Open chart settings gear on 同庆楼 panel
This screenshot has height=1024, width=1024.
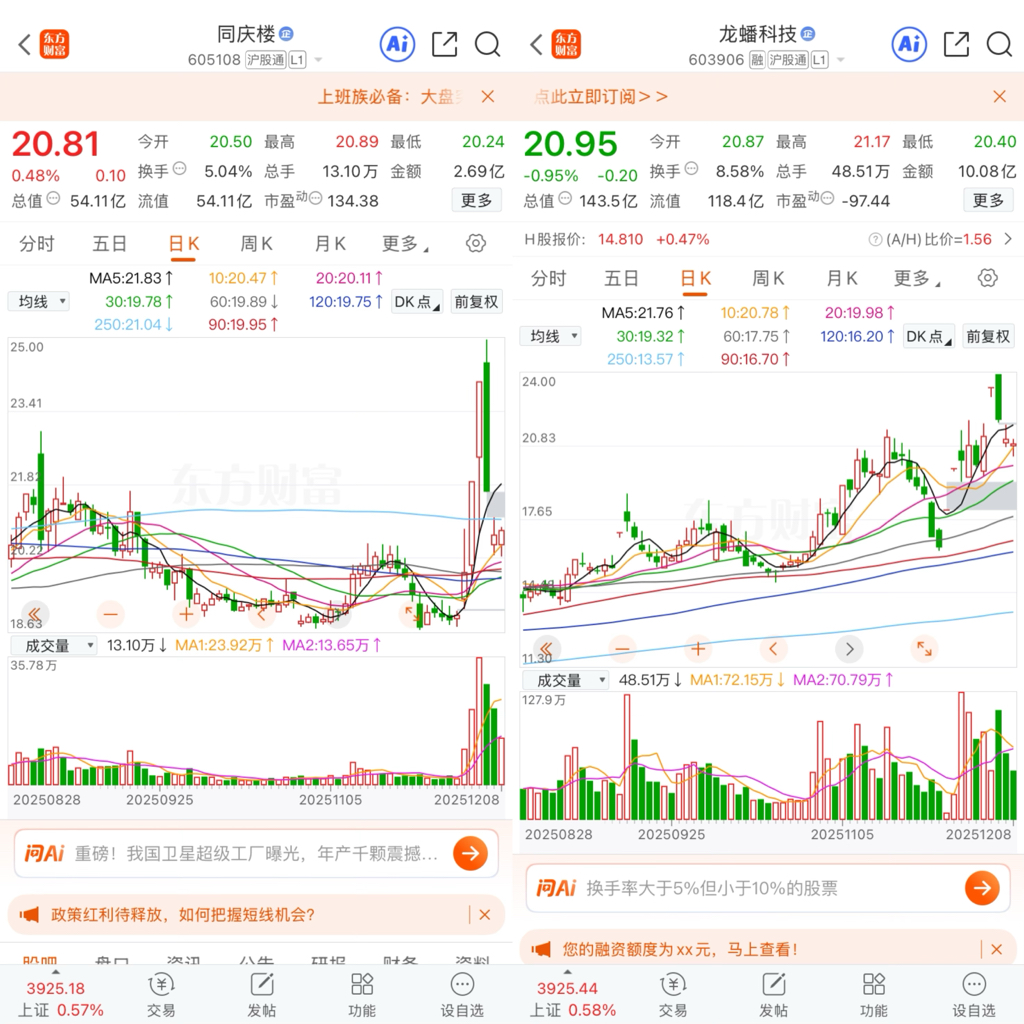475,244
